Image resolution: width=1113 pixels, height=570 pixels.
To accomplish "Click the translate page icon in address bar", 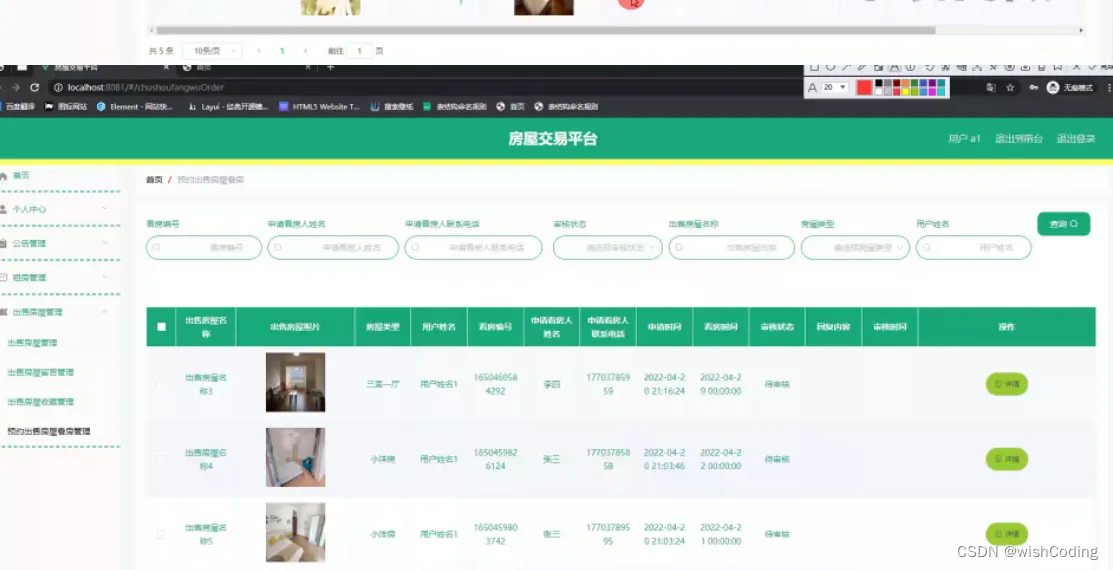I will 991,87.
